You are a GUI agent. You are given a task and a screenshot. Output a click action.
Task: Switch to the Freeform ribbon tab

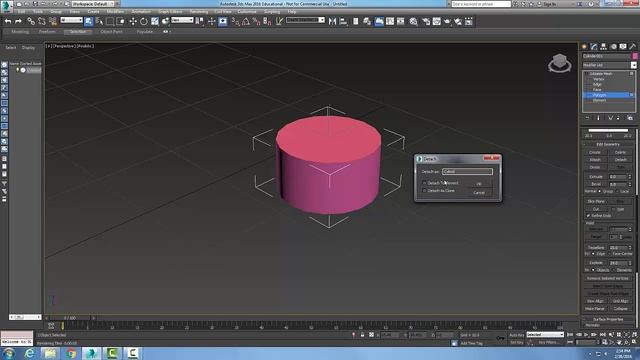(x=47, y=31)
